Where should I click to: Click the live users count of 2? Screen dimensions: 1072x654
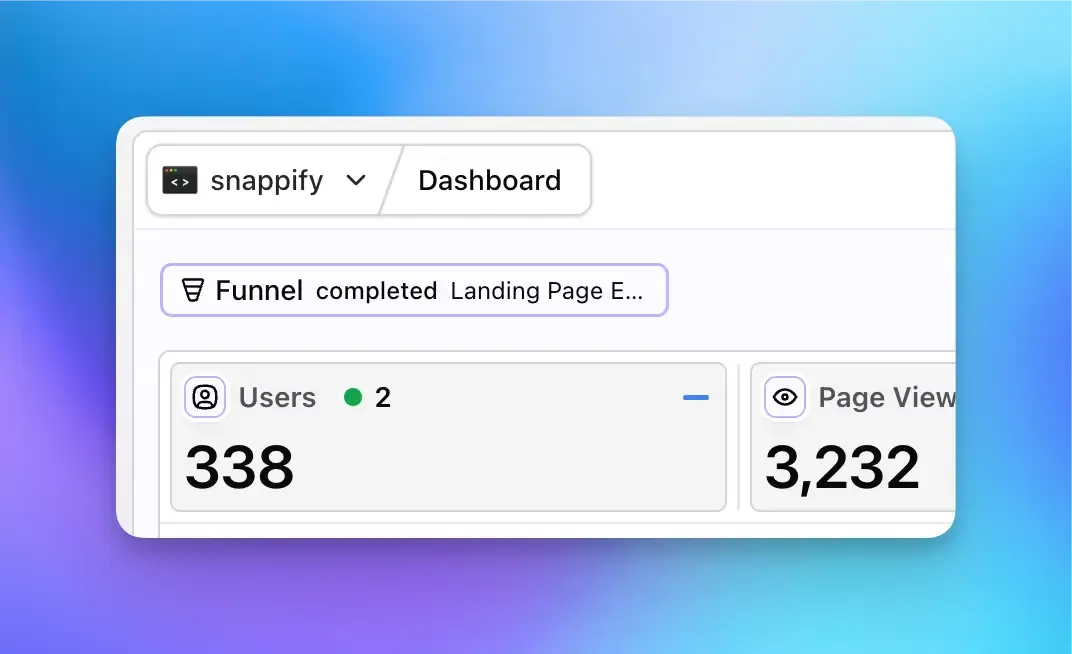(x=381, y=397)
